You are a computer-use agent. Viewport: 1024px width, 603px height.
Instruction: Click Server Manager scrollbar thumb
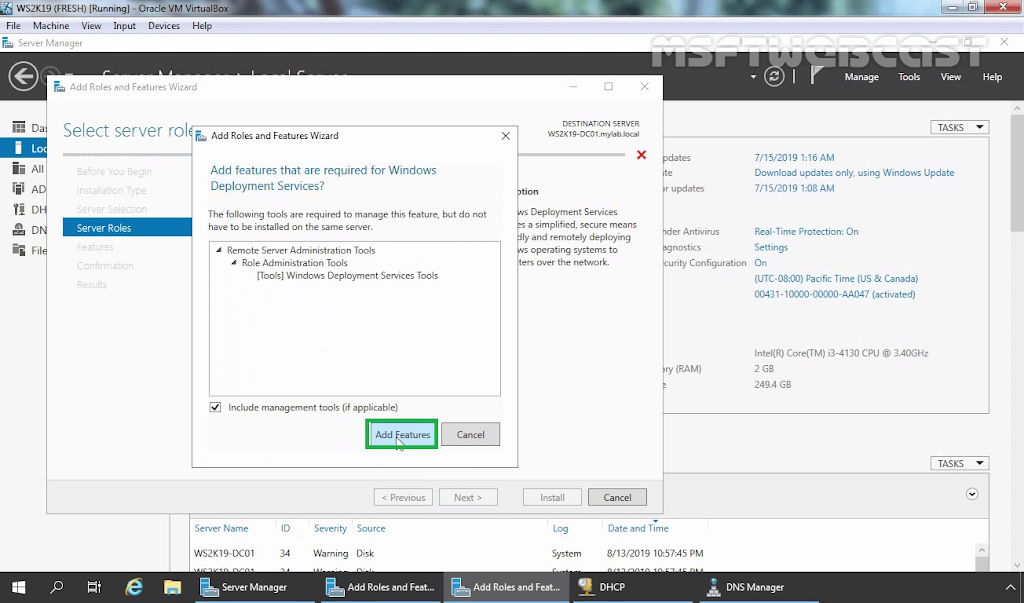tap(1017, 173)
